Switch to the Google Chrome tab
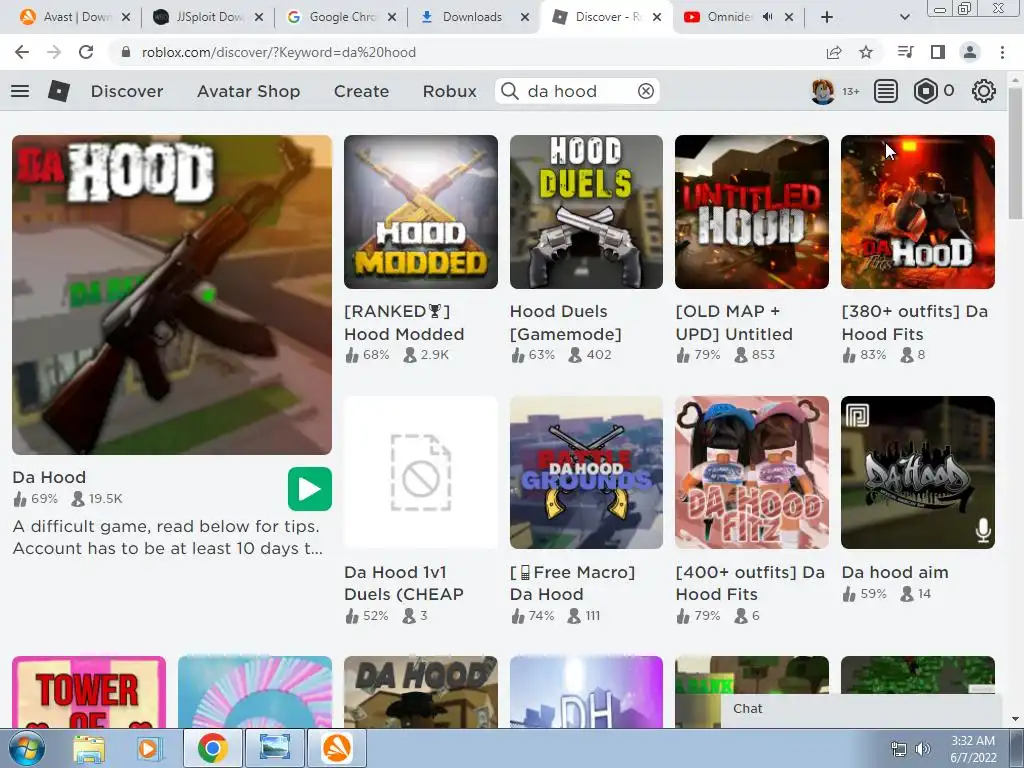Screen dimensions: 1024x768 (341, 17)
